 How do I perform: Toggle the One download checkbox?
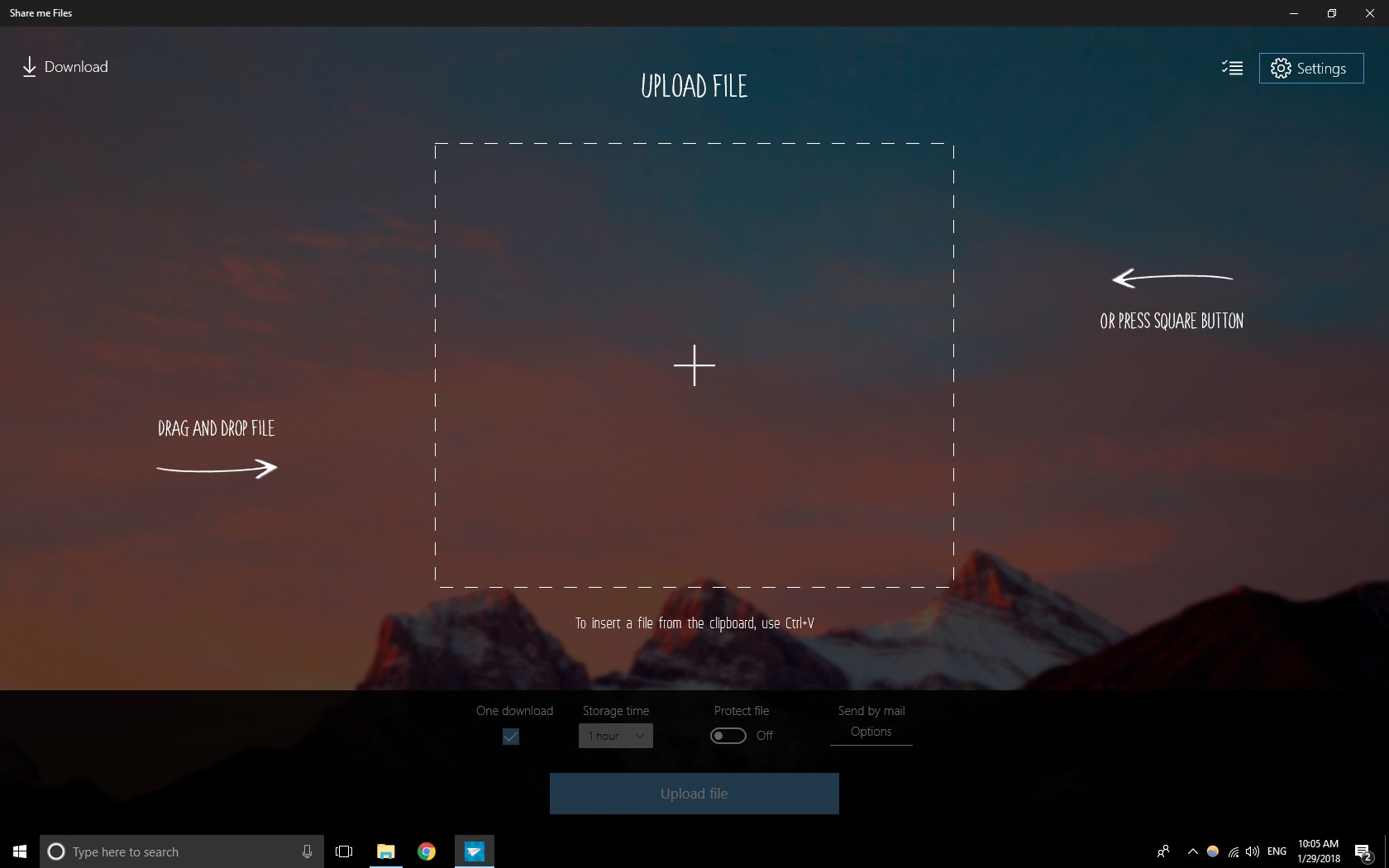(x=511, y=736)
